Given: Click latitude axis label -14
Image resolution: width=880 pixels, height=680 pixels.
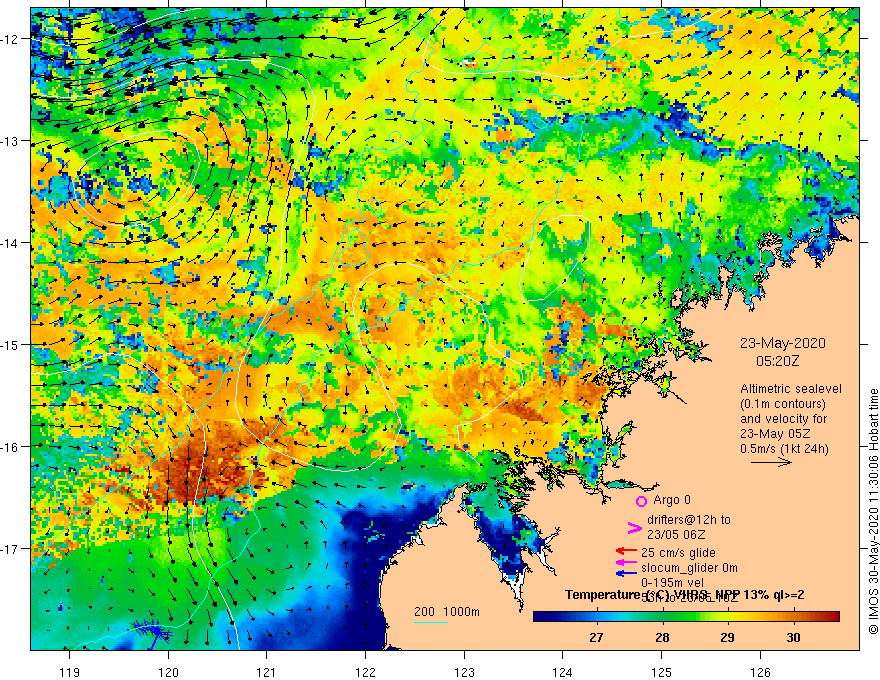Looking at the screenshot, I should pyautogui.click(x=10, y=243).
